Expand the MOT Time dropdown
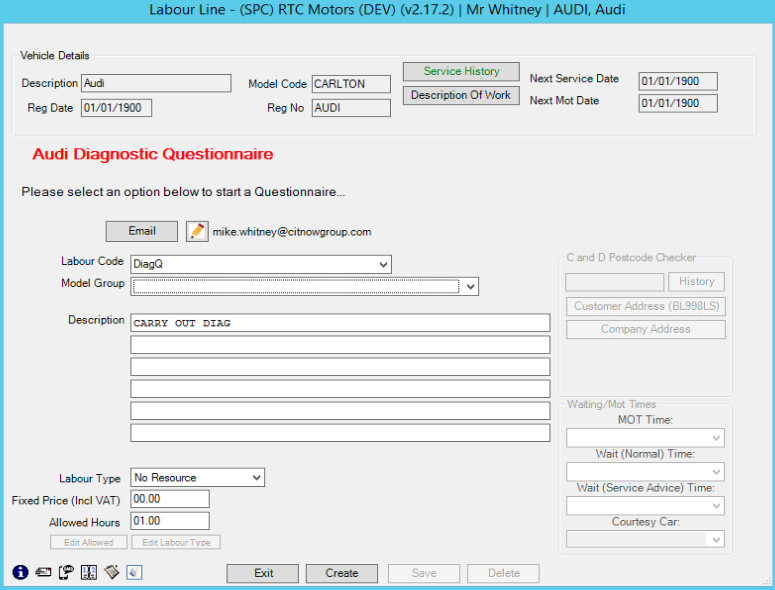 (x=716, y=438)
